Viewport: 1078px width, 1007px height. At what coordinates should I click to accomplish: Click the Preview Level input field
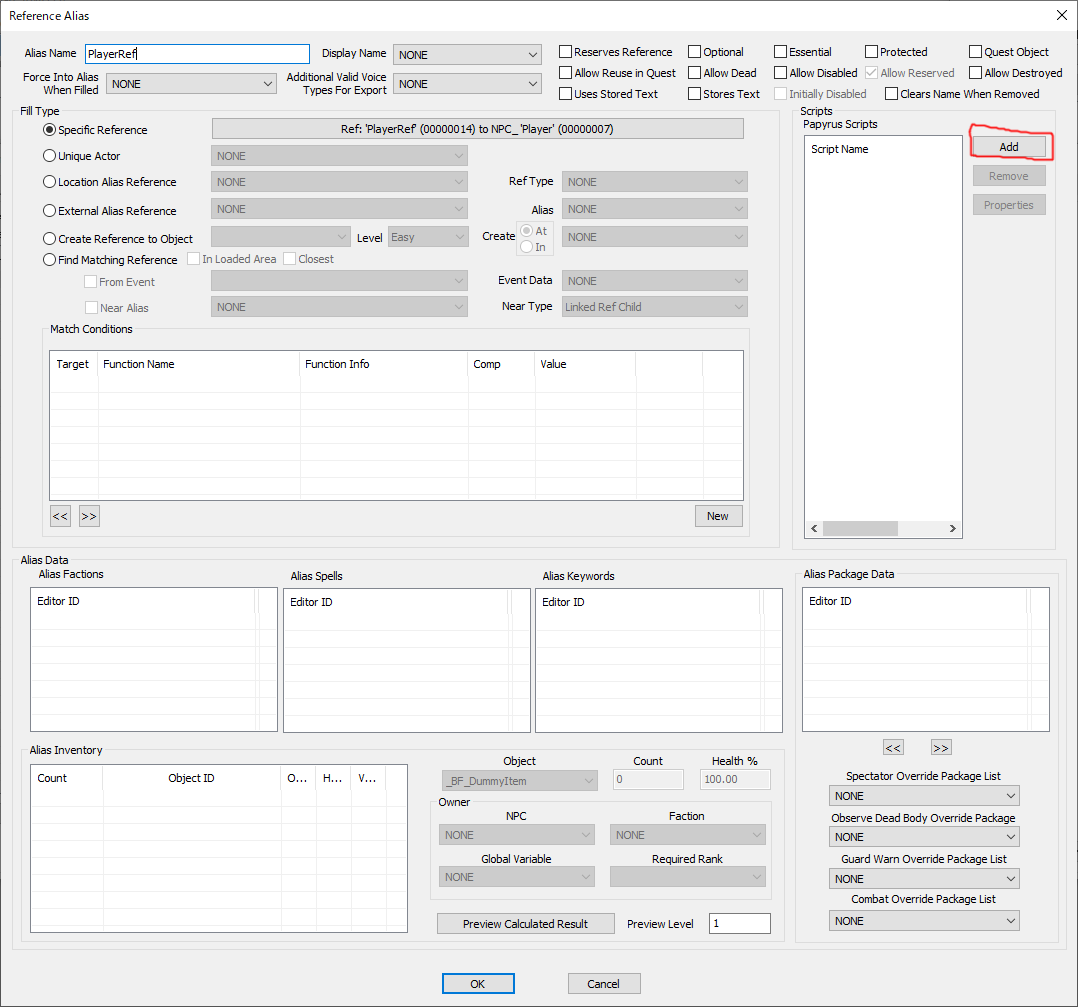[740, 923]
